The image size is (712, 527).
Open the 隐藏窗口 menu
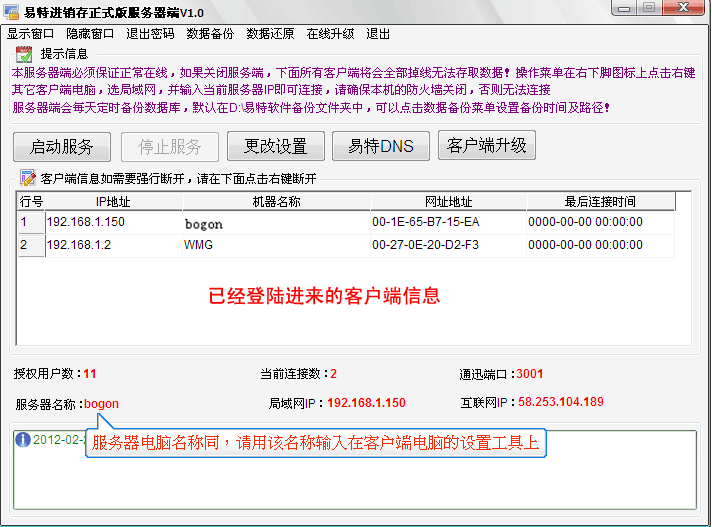[90, 33]
